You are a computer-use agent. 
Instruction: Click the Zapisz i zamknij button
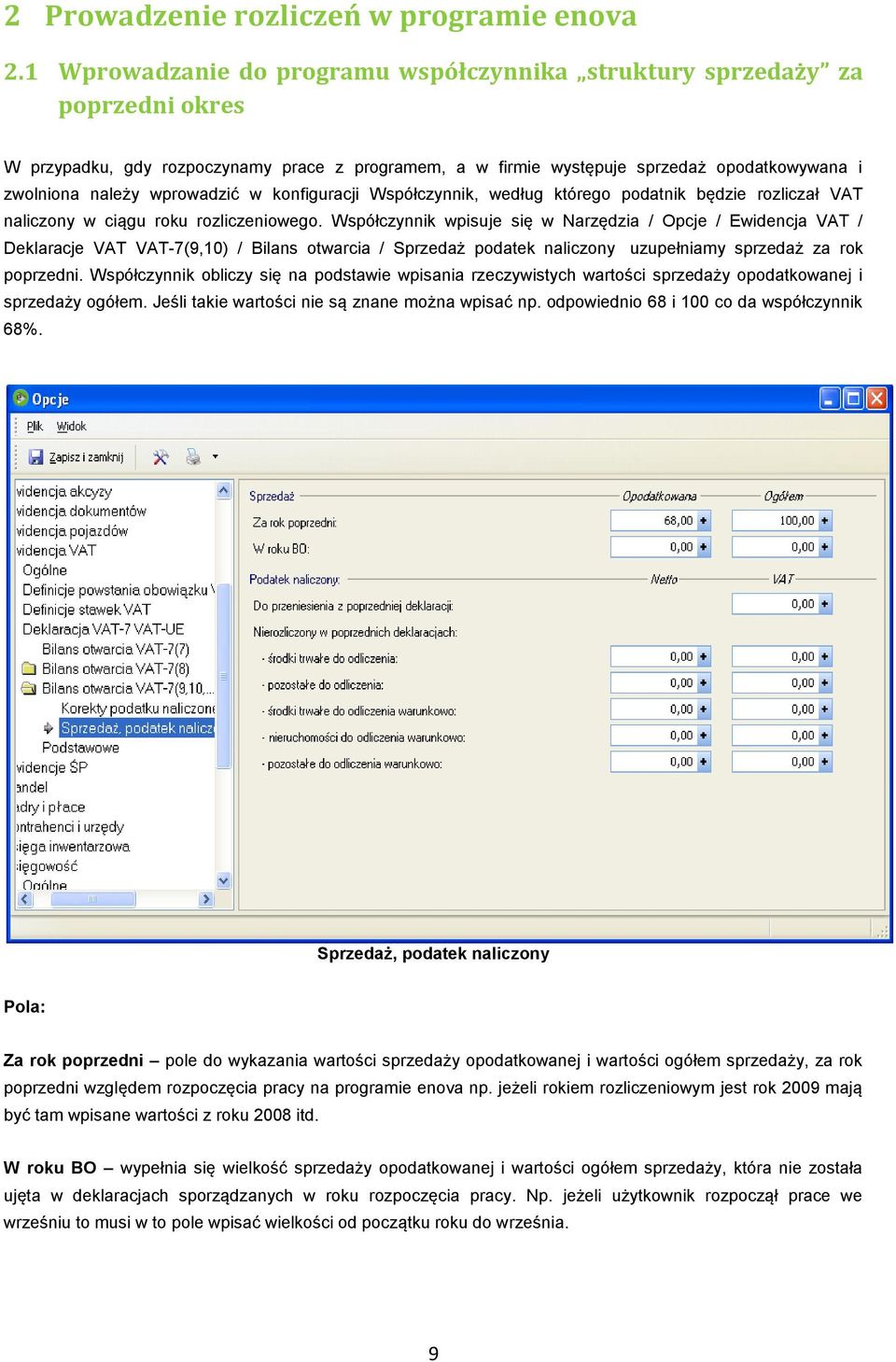pyautogui.click(x=77, y=457)
